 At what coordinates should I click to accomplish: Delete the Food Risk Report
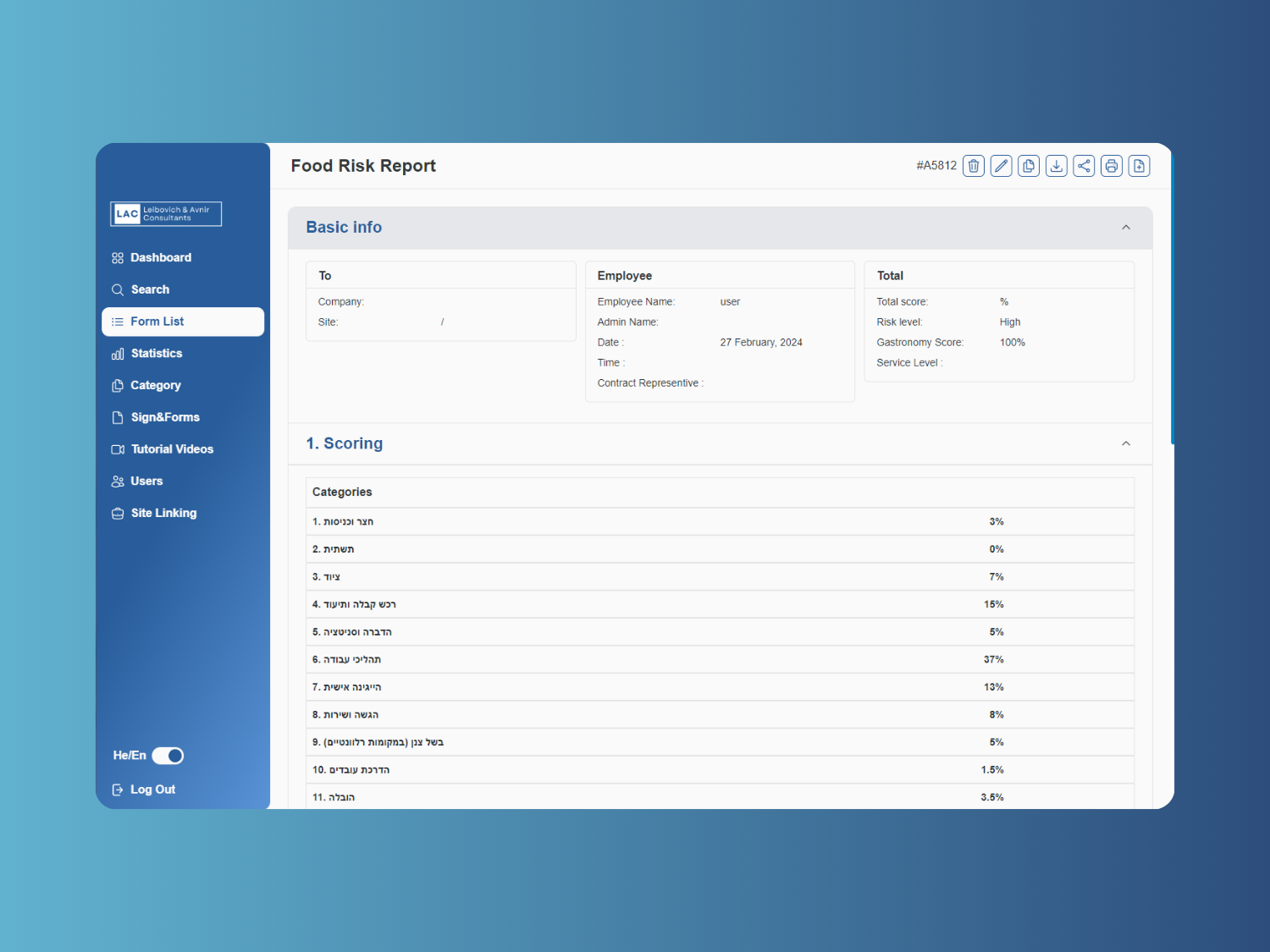pyautogui.click(x=974, y=165)
